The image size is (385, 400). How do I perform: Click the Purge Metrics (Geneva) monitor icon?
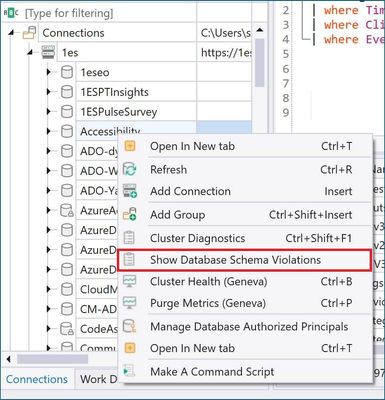pyautogui.click(x=129, y=303)
